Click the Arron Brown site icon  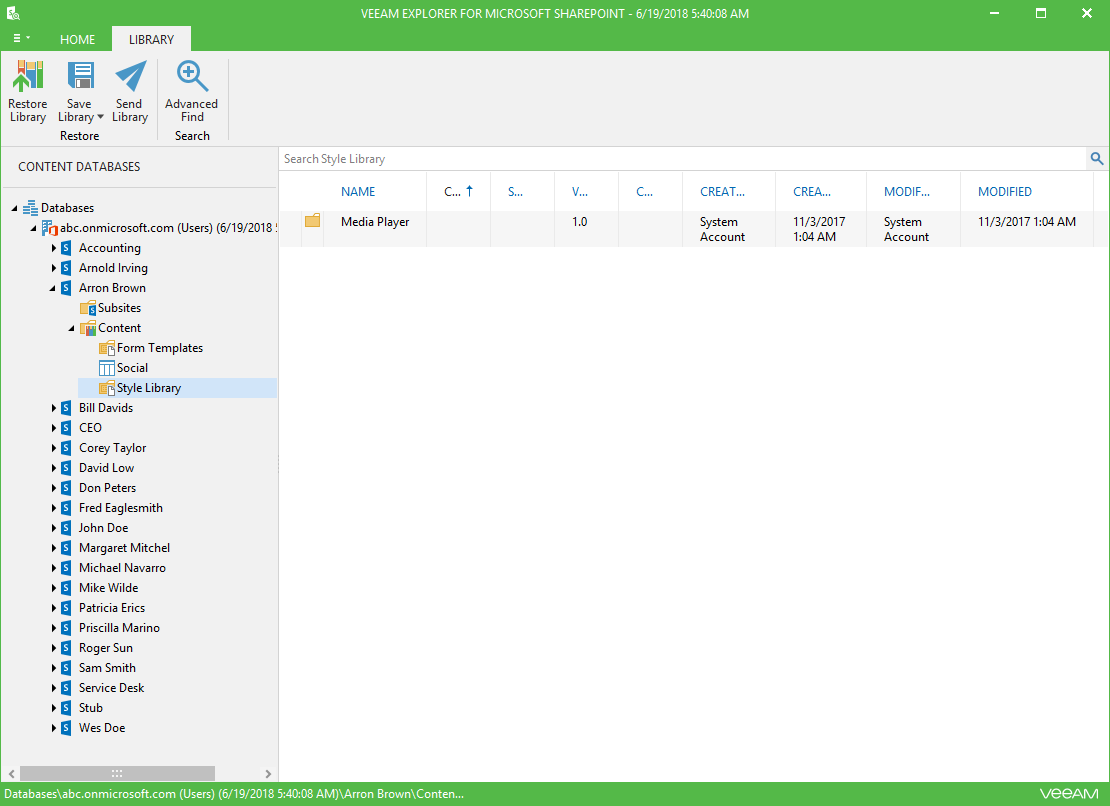pos(67,288)
